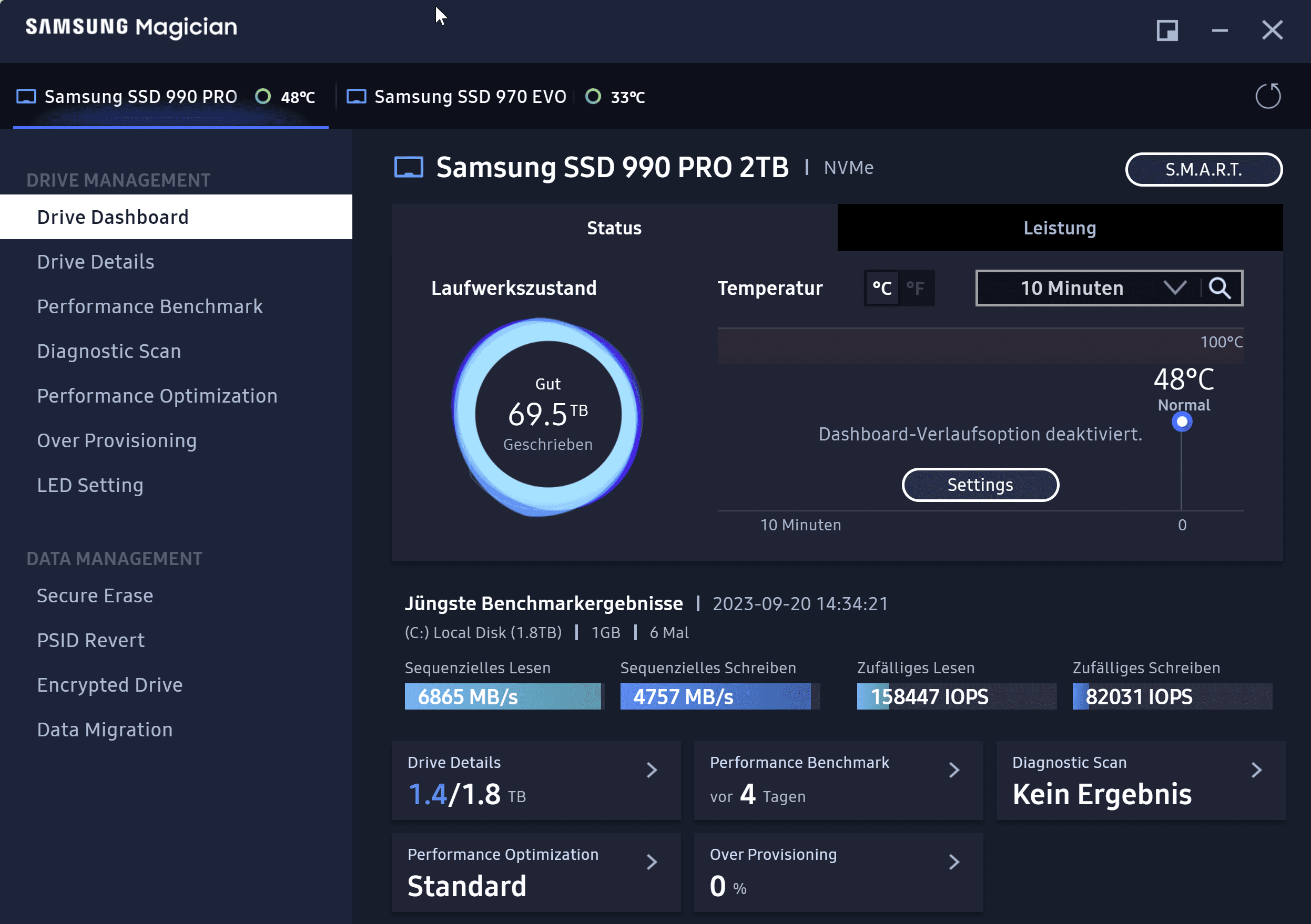Click the Jüngste Benchmarkergebnisse heading
Screen dimensions: 1311x924
(x=544, y=603)
